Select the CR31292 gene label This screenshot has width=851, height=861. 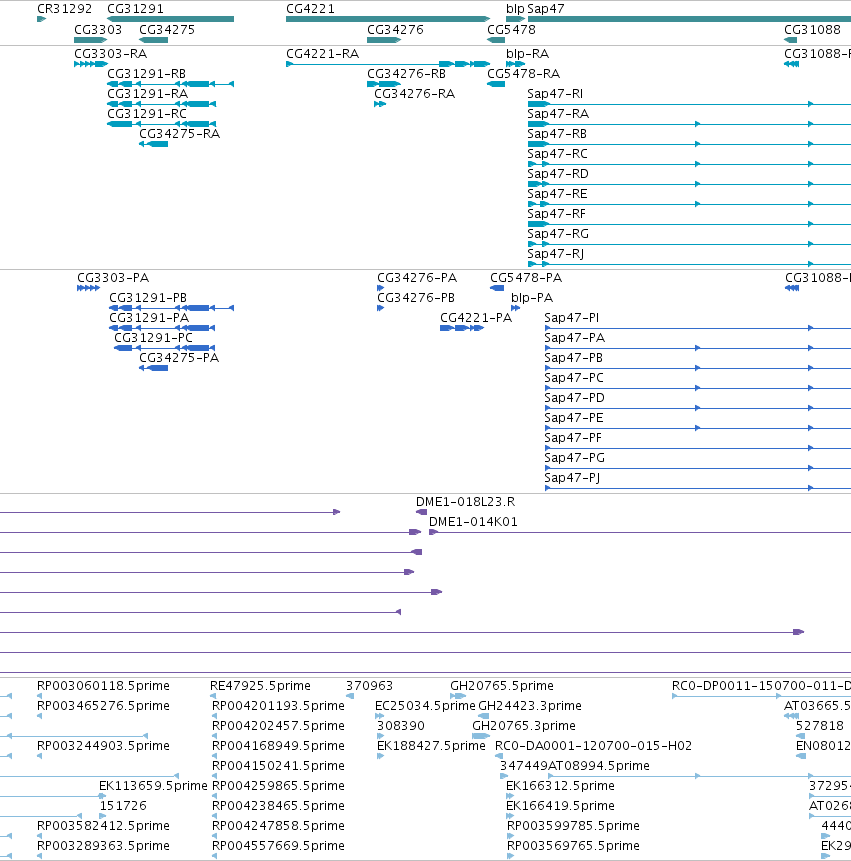click(64, 9)
